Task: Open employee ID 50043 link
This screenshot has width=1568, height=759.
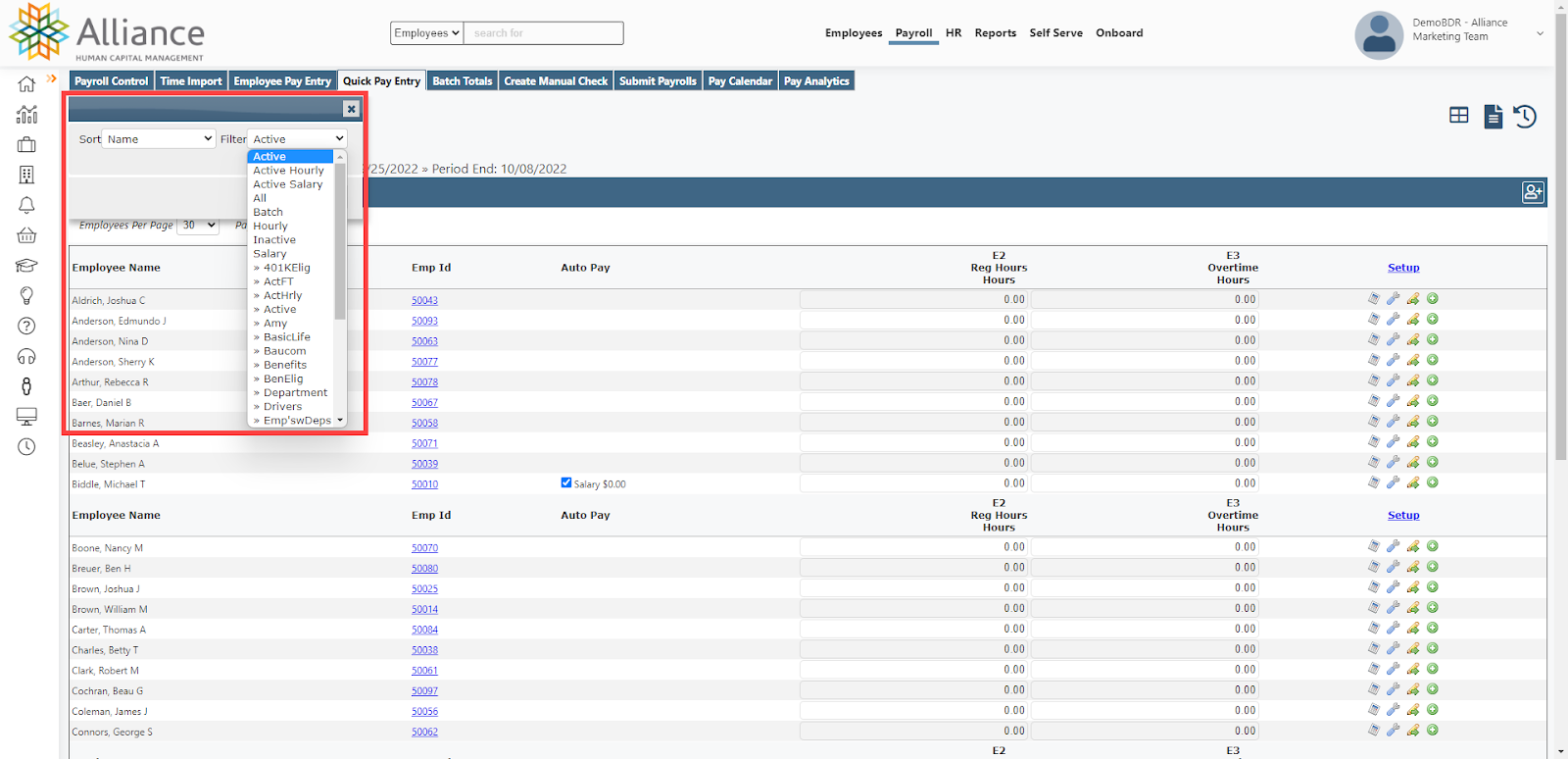Action: click(424, 301)
